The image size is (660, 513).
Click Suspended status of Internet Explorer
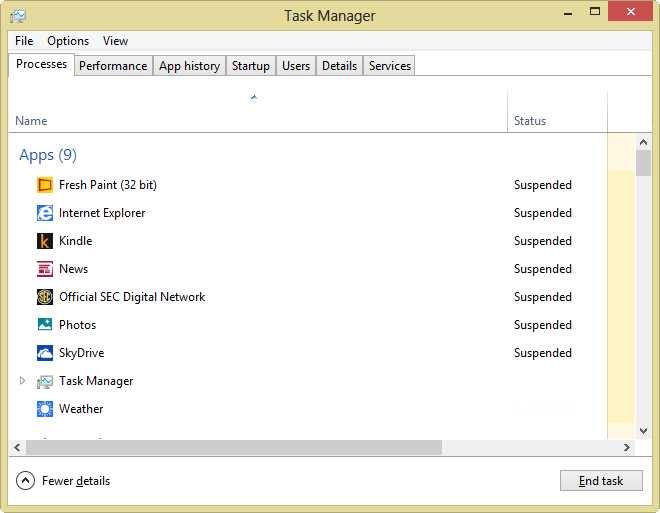pos(543,213)
